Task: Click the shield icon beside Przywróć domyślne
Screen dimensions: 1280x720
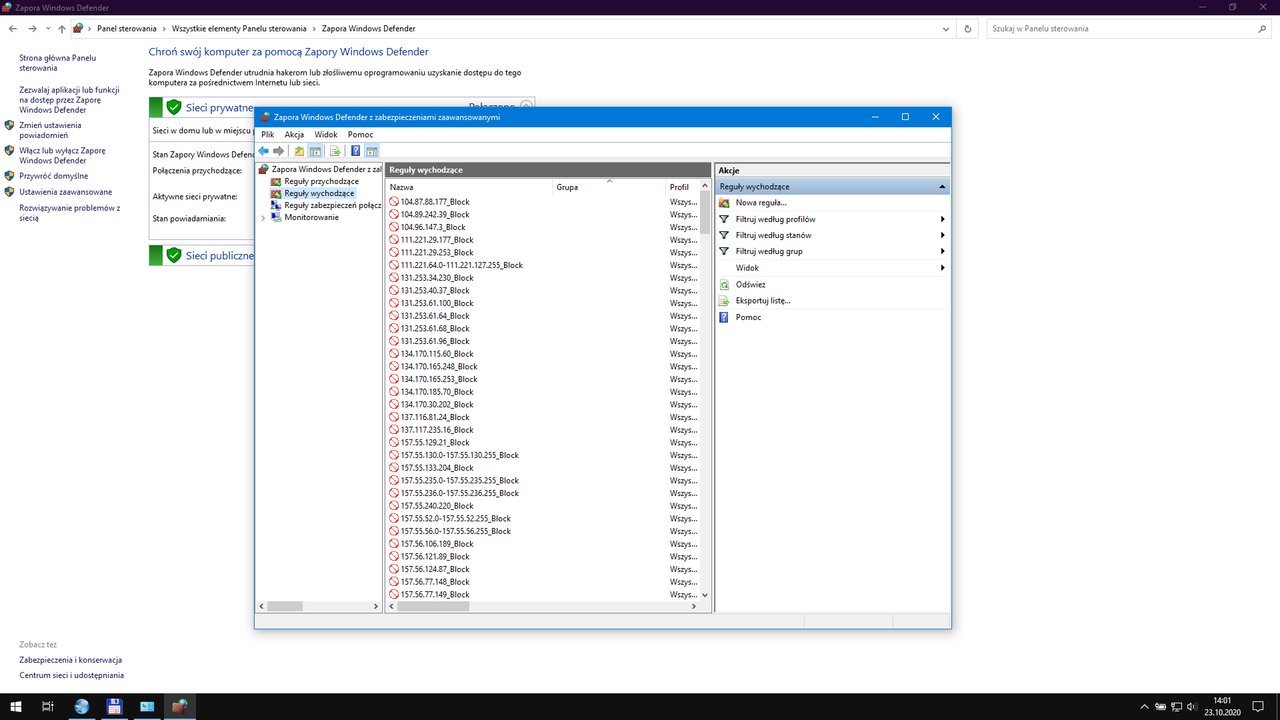Action: (9, 176)
